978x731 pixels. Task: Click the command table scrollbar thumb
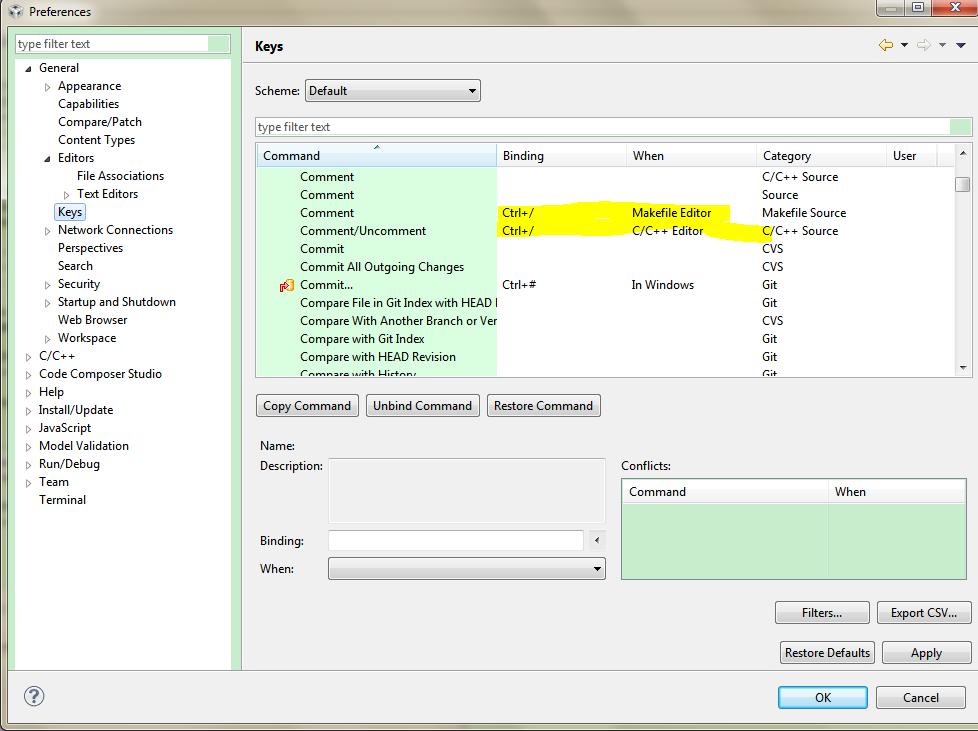point(963,185)
